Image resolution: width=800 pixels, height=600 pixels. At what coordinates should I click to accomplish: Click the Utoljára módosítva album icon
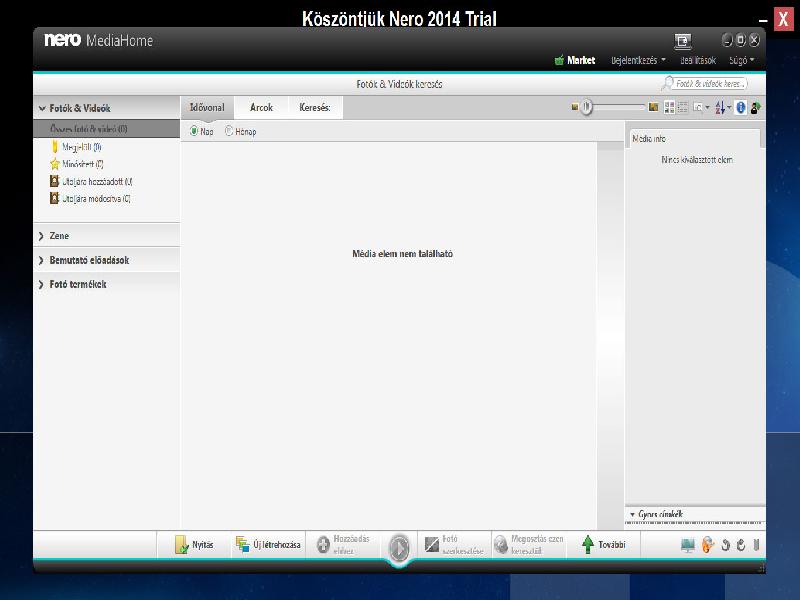tap(55, 198)
